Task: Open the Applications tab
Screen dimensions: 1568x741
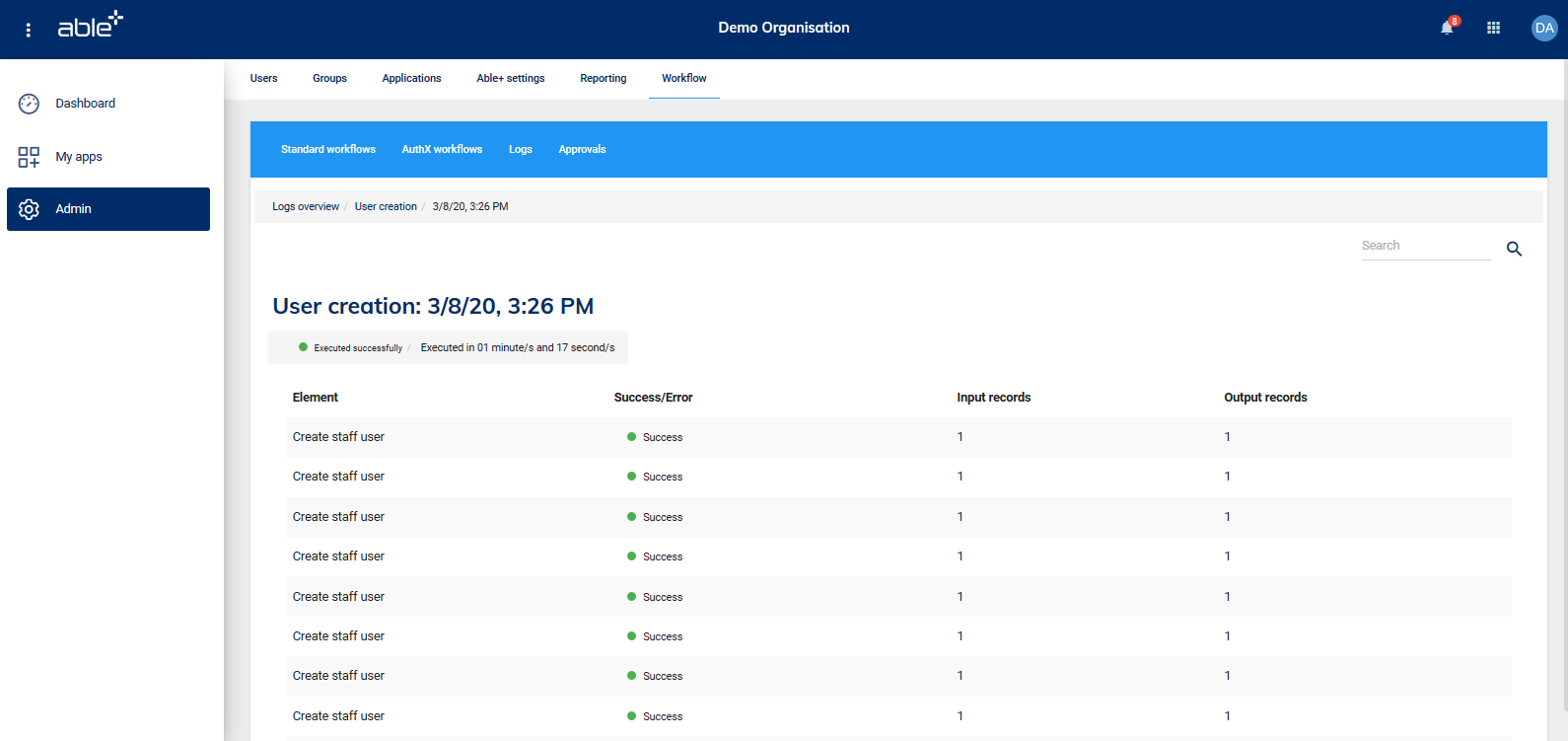Action: coord(411,79)
